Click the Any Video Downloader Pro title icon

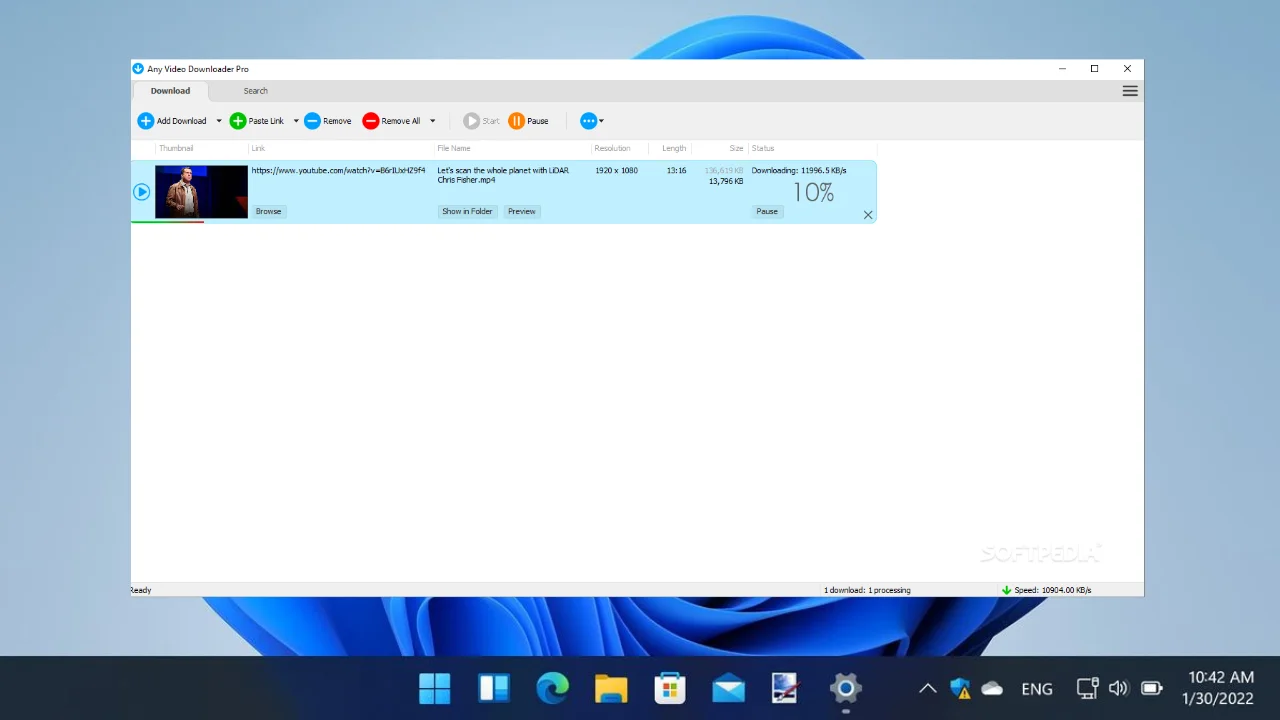tap(138, 69)
